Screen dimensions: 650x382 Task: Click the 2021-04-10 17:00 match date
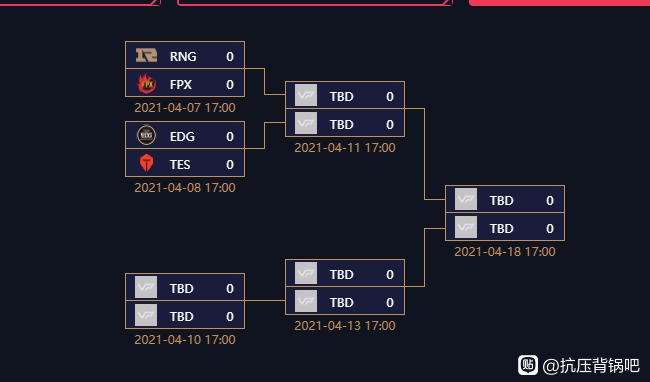click(x=185, y=340)
